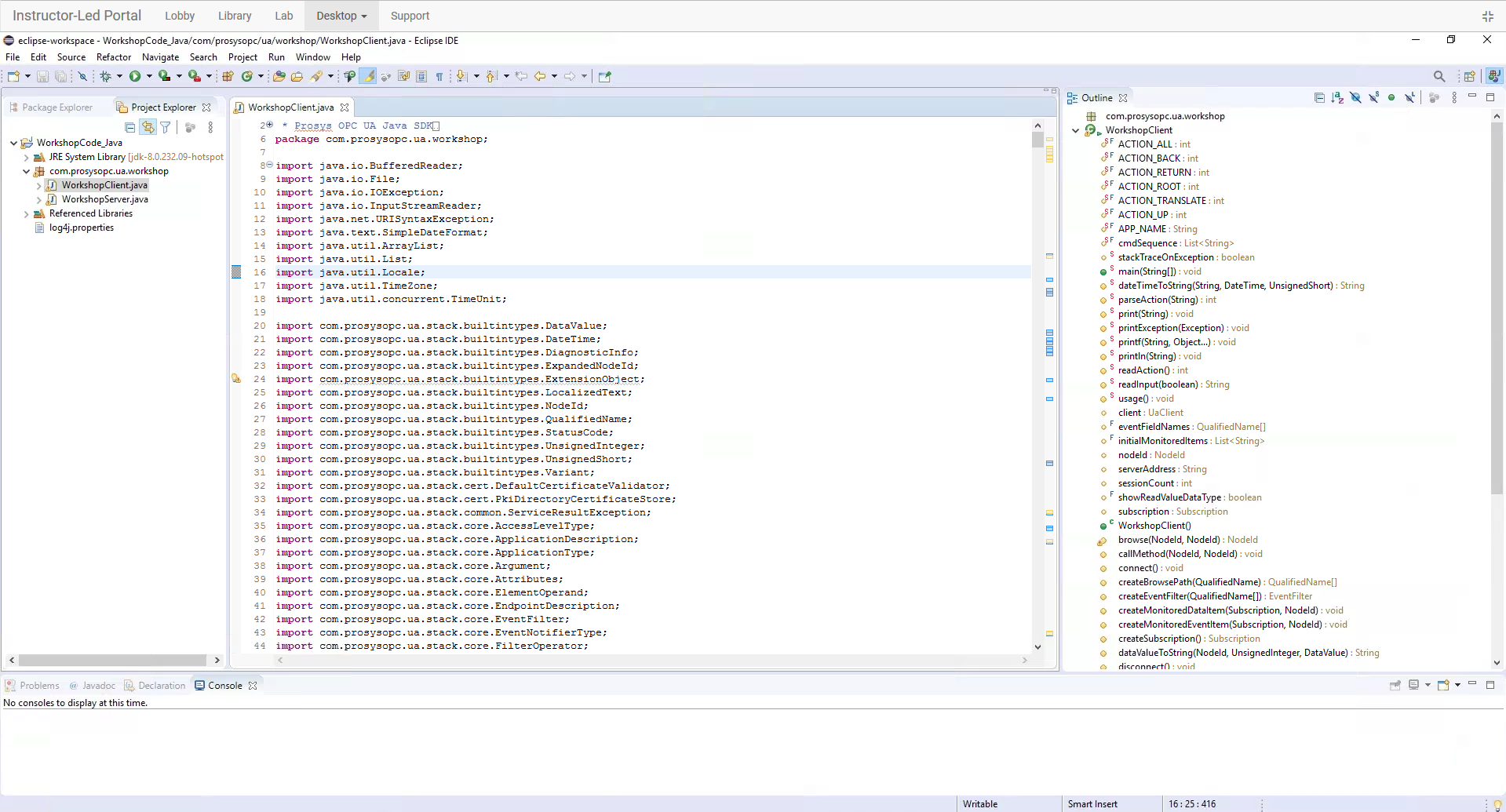Collapse WorkshopClient class in Outline
Viewport: 1506px width, 812px height.
pyautogui.click(x=1075, y=130)
